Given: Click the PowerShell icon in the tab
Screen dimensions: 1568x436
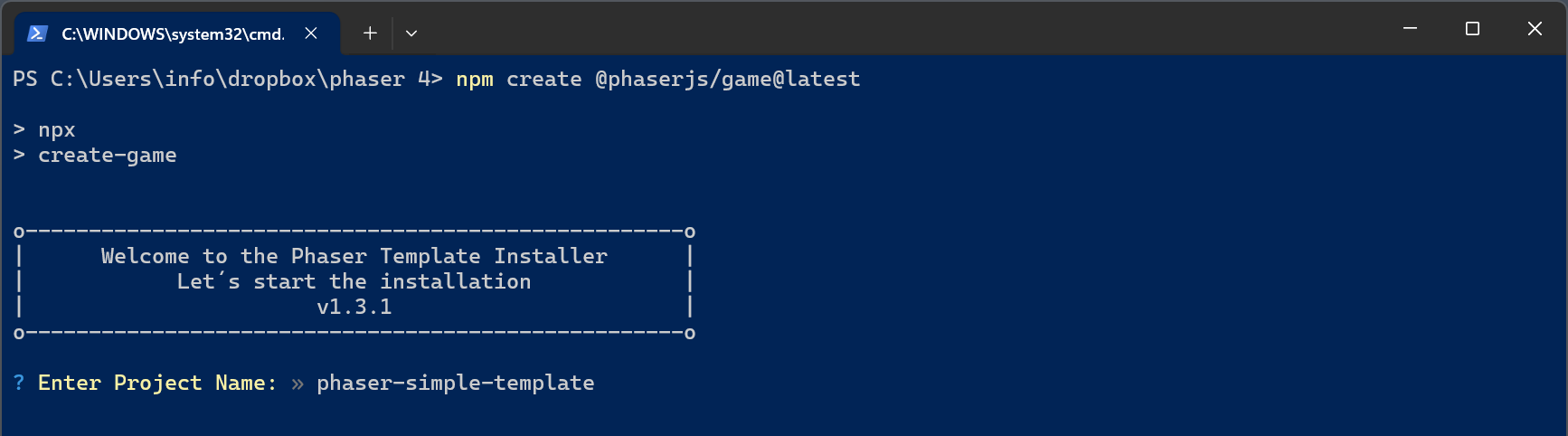Looking at the screenshot, I should pos(37,33).
